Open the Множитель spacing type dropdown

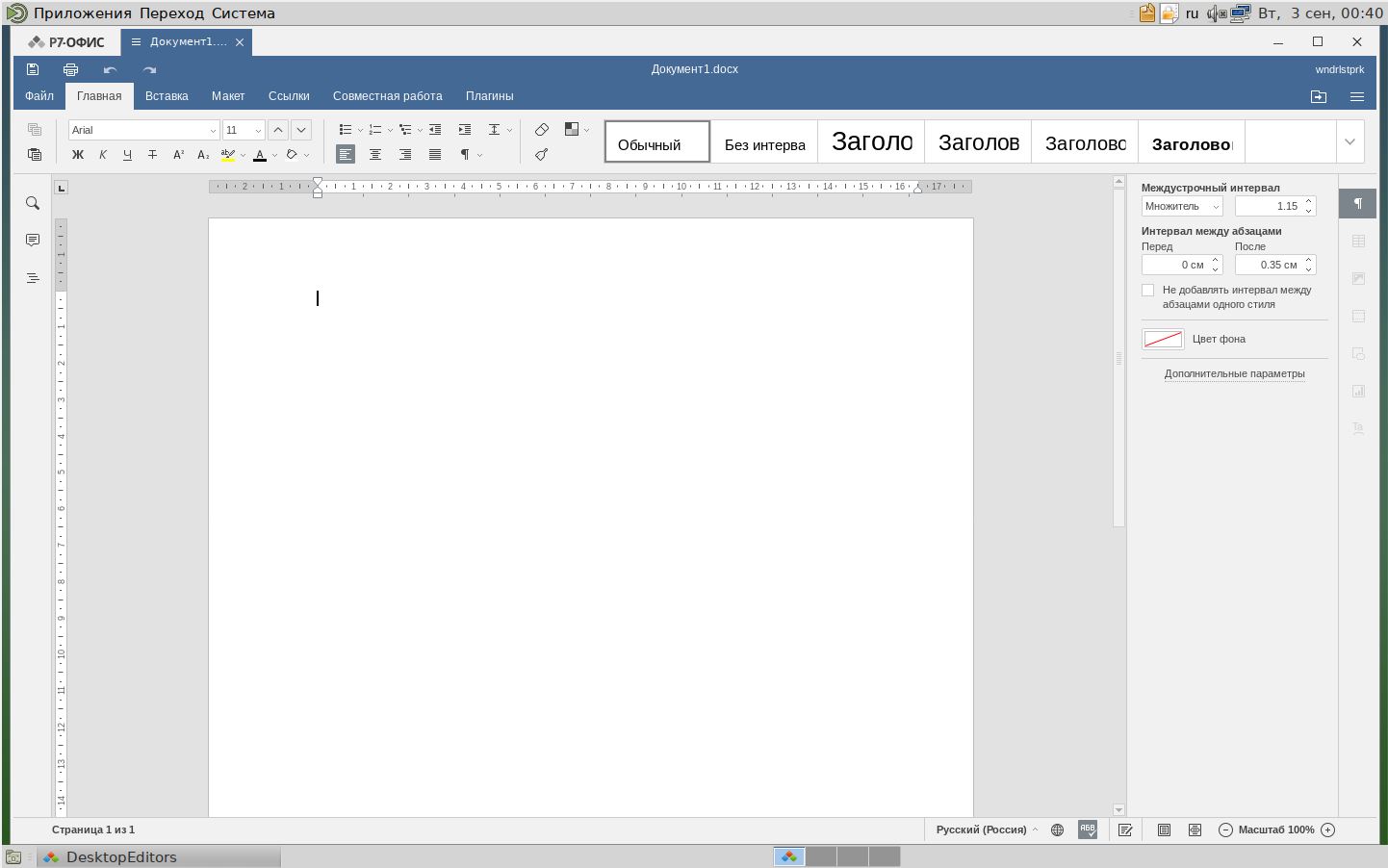coord(1182,206)
